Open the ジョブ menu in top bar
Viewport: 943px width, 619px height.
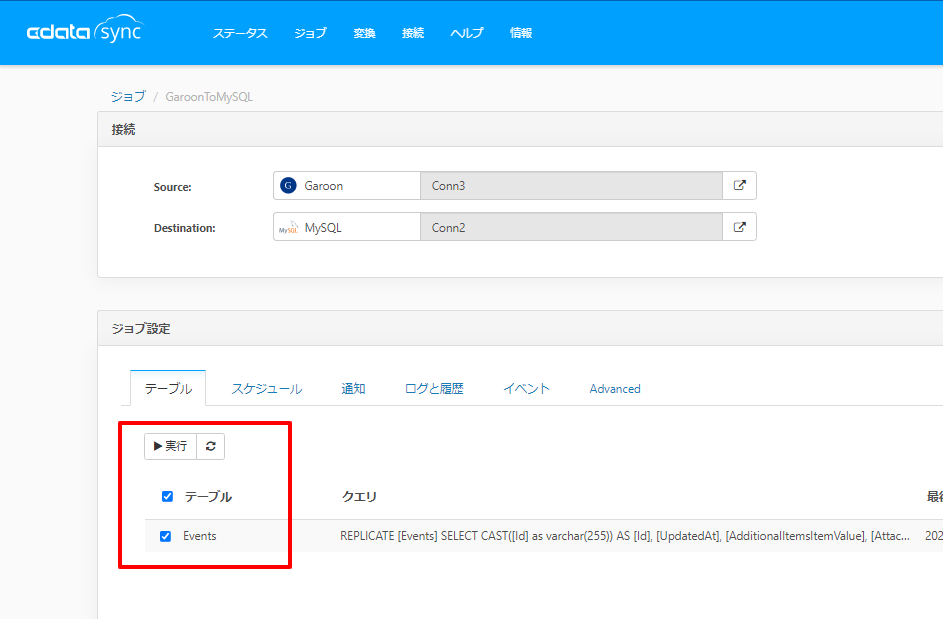pos(310,33)
